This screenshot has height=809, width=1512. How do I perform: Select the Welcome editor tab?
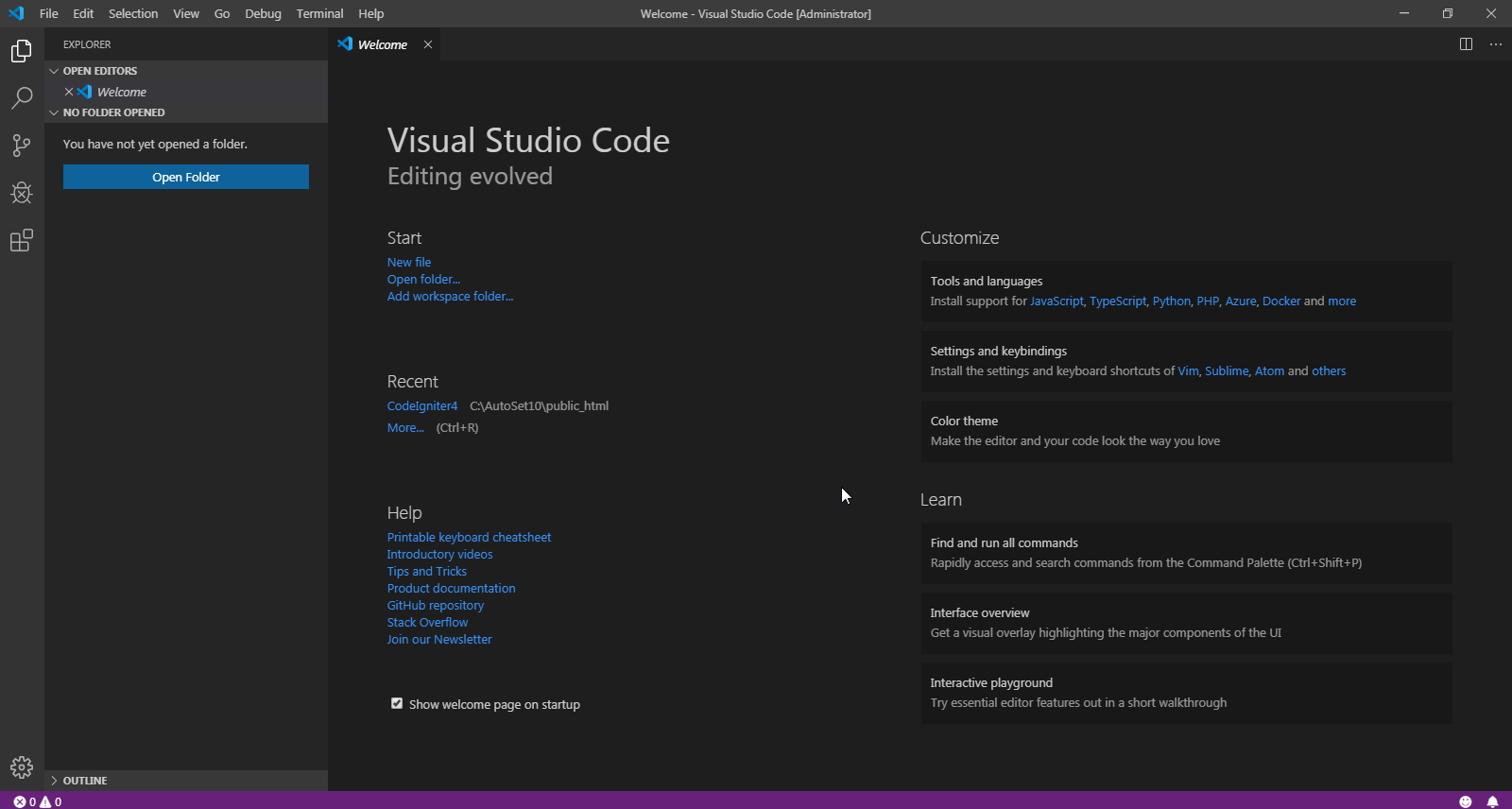385,44
